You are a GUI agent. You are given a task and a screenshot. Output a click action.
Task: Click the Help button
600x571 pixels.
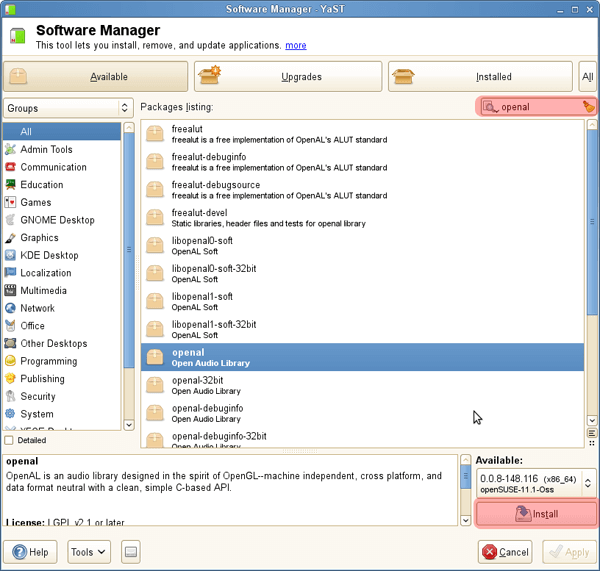coord(30,552)
